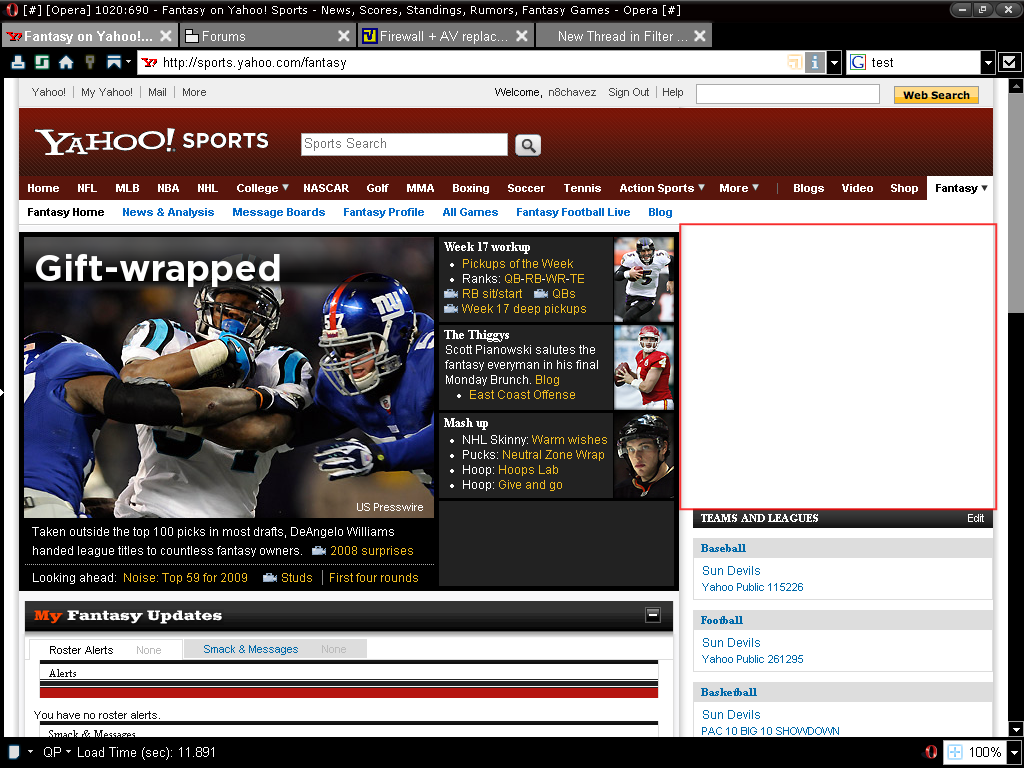Close the Forums tab

point(344,36)
